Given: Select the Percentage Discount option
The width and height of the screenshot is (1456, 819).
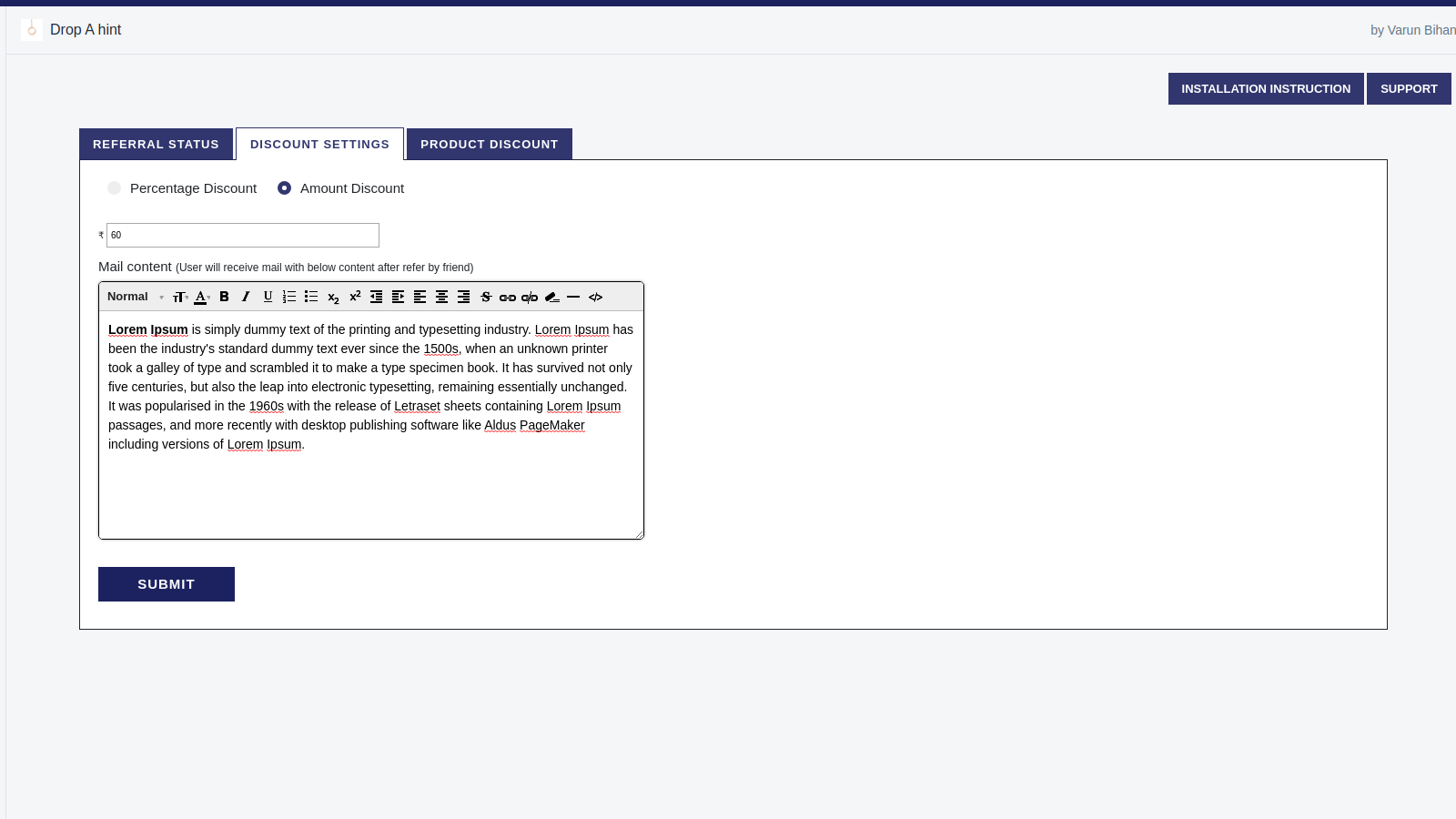Looking at the screenshot, I should click(x=114, y=188).
